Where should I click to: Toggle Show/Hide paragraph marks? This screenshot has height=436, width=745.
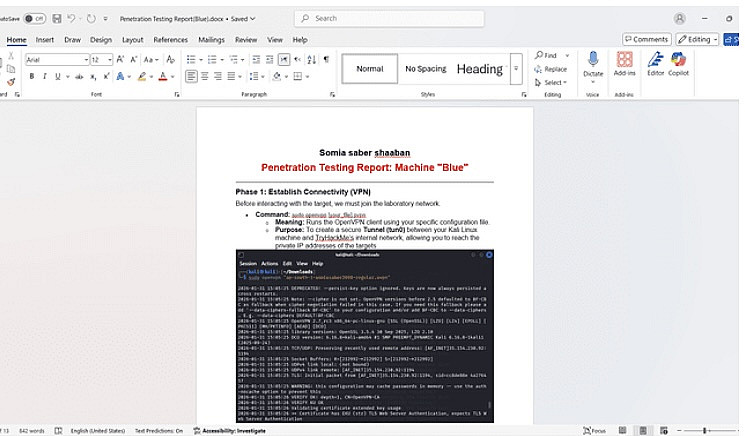click(x=326, y=59)
